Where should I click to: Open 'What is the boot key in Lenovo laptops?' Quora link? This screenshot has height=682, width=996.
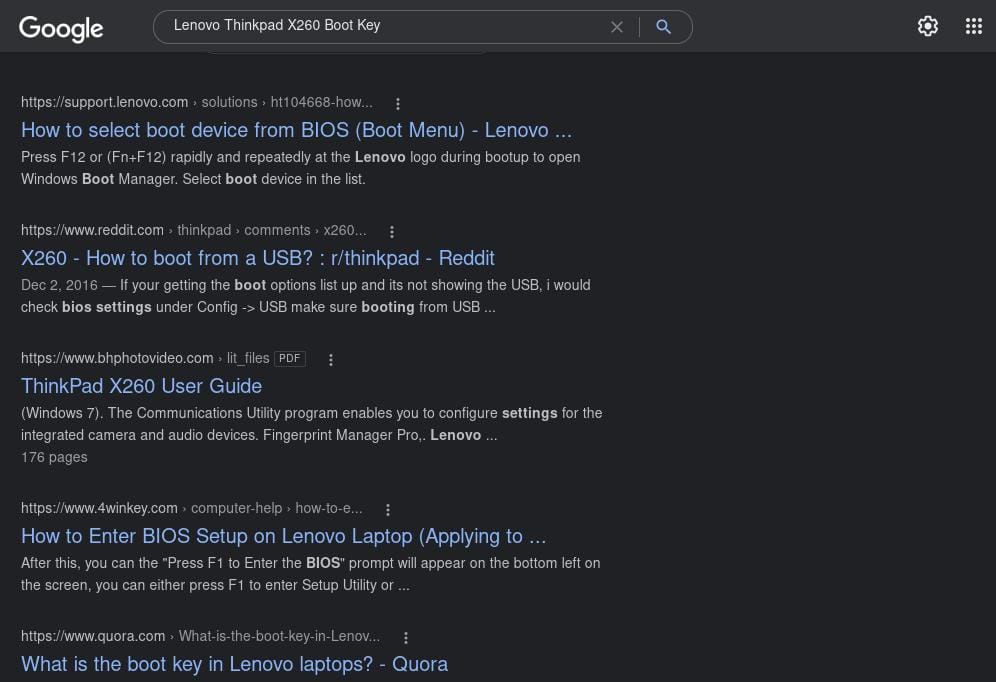(x=234, y=664)
